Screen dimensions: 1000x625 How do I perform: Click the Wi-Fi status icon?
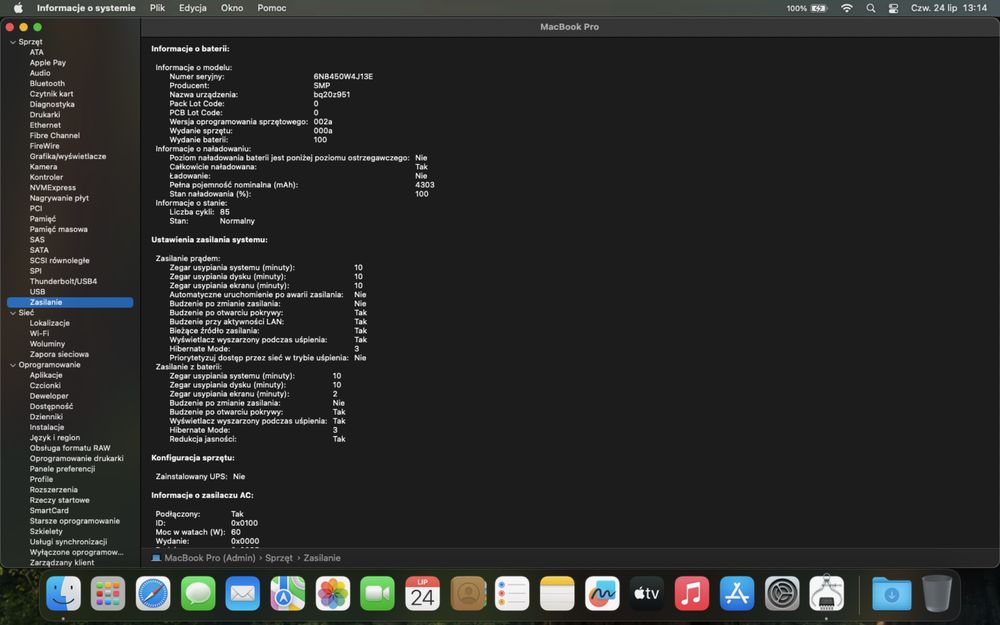[846, 8]
